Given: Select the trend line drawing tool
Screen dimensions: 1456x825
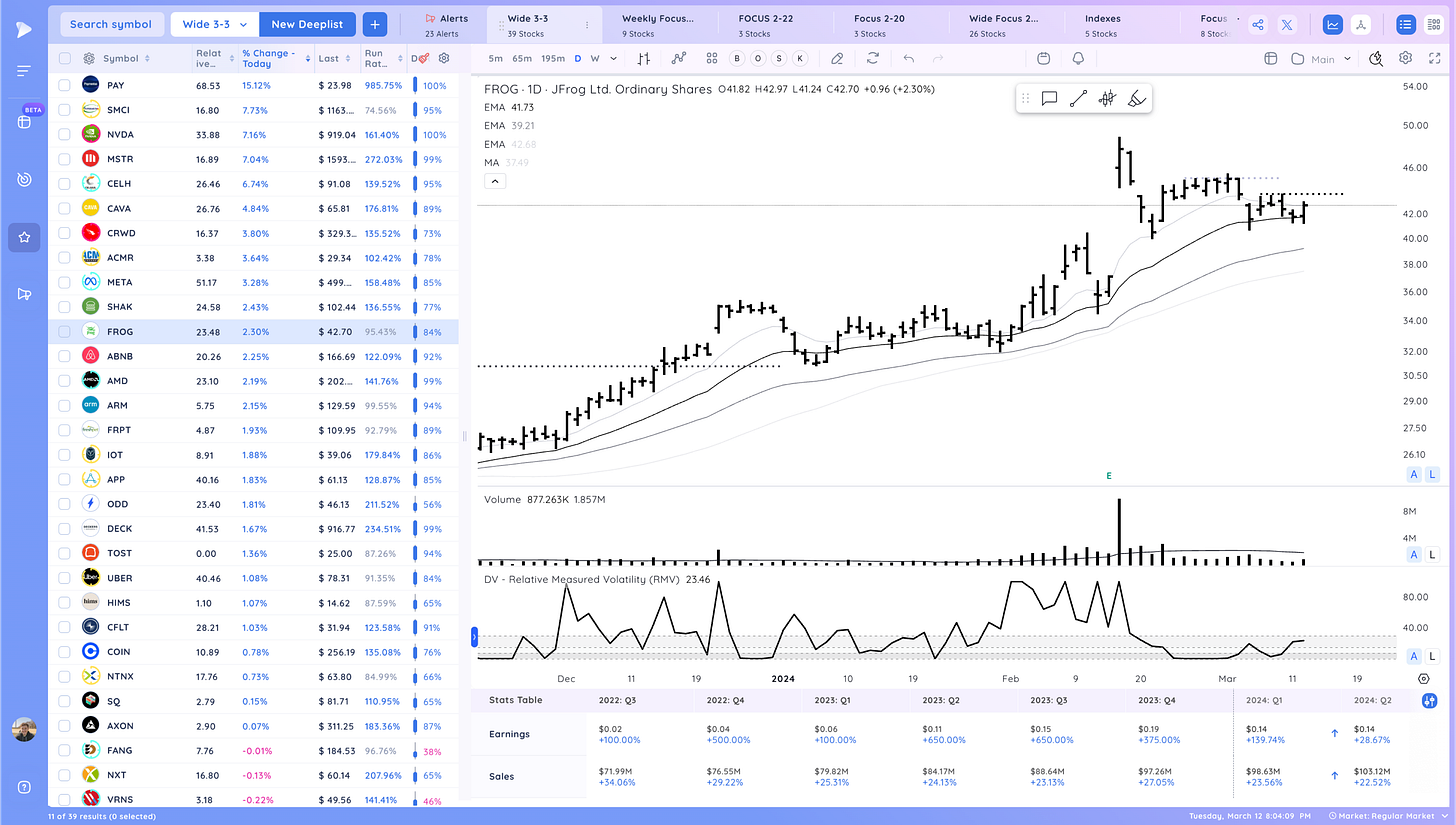Looking at the screenshot, I should pos(1078,98).
